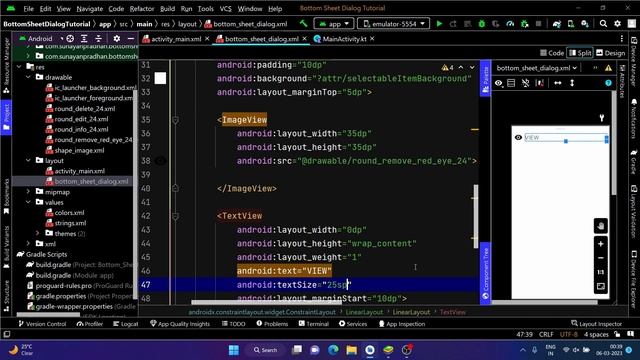The image size is (640, 360).
Task: Zoom out the design preview with minus
Action: (600, 258)
